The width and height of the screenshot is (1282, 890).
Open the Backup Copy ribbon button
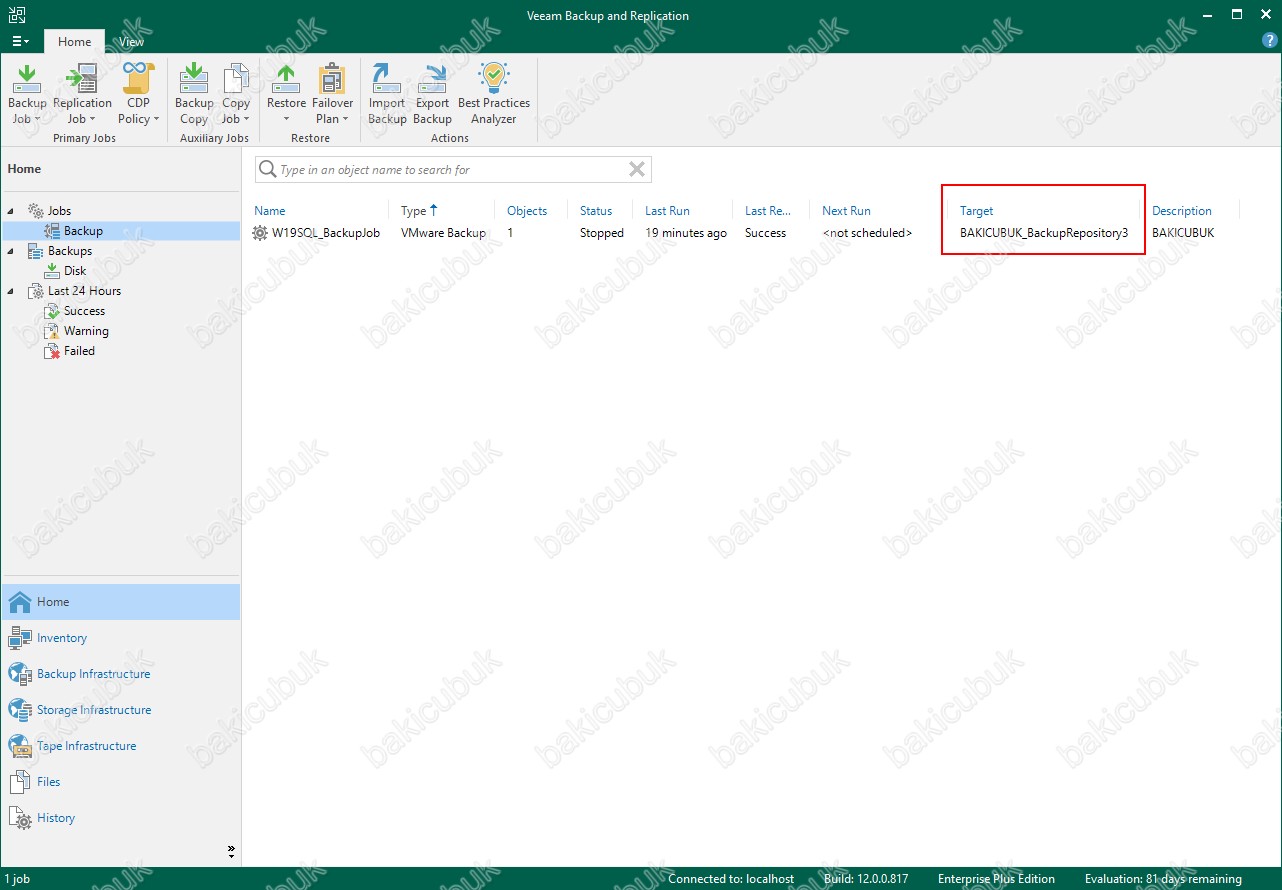194,94
